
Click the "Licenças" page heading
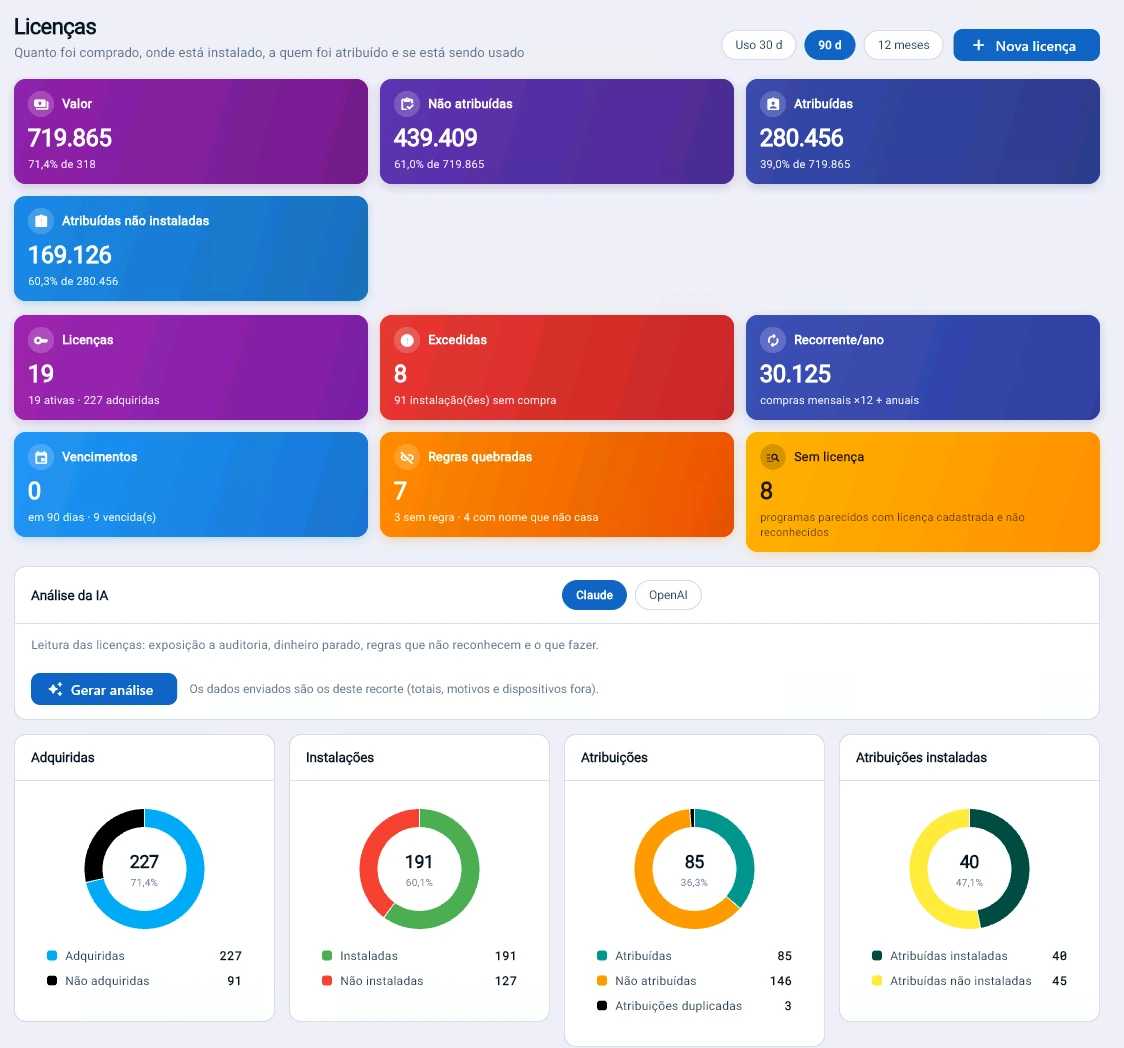point(55,27)
